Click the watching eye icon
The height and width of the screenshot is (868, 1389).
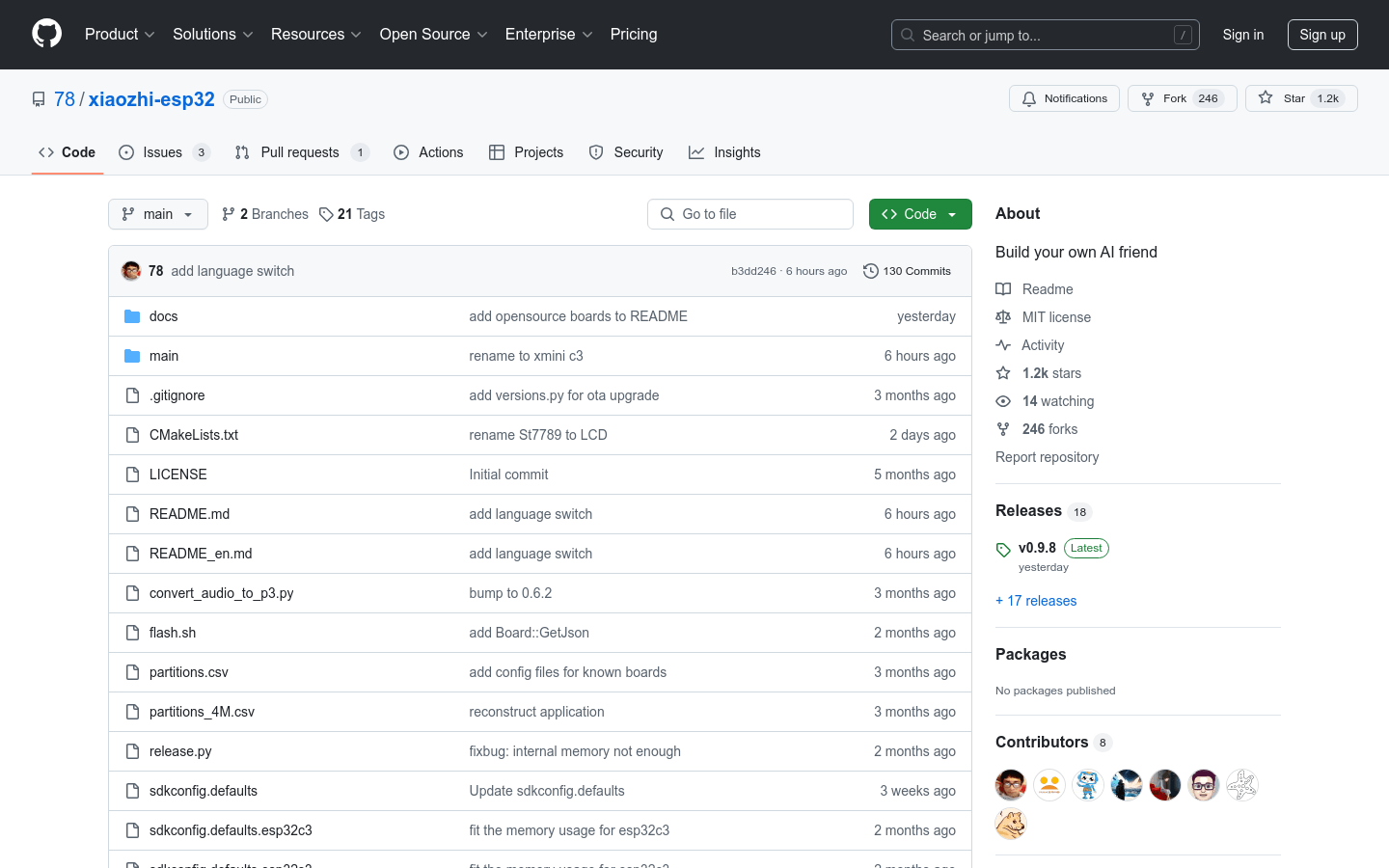(x=1003, y=401)
